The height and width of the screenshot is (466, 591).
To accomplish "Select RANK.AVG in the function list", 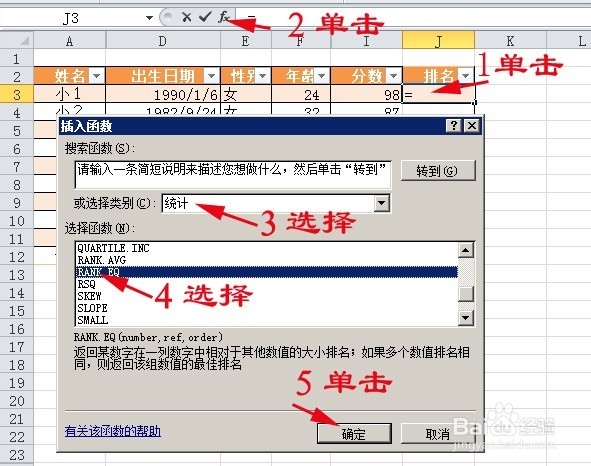I will (267, 260).
